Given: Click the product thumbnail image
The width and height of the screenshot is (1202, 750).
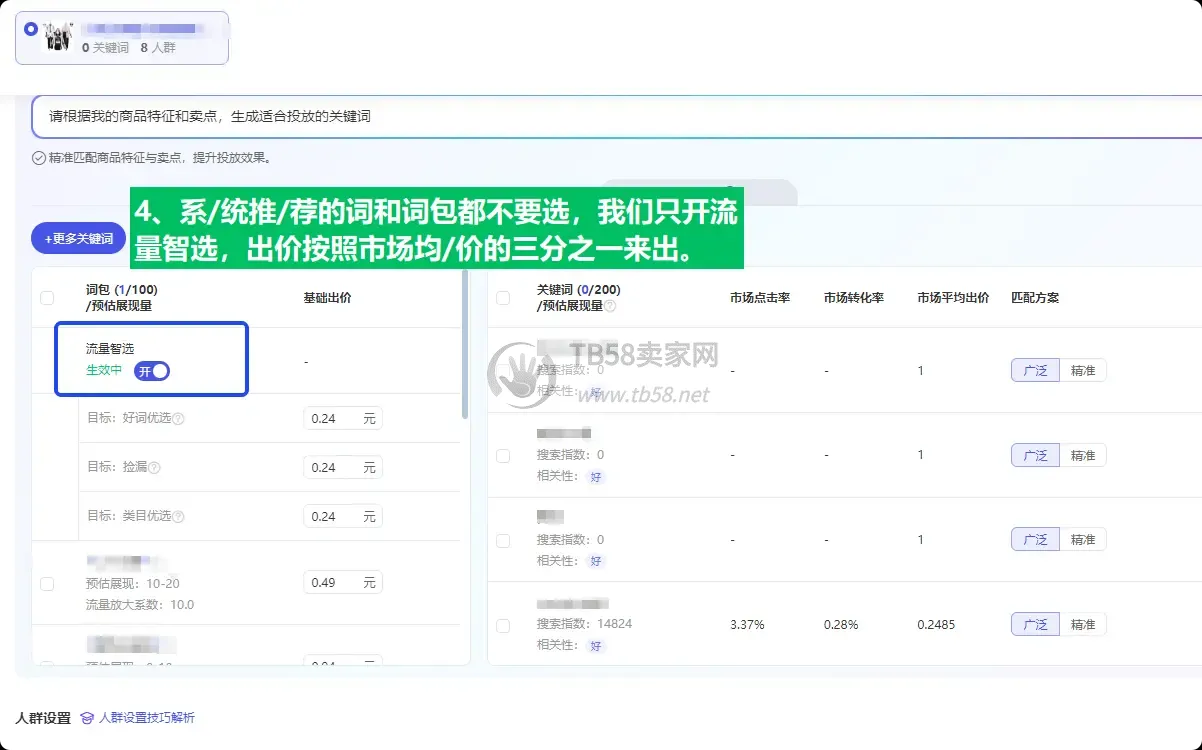Looking at the screenshot, I should [x=58, y=36].
